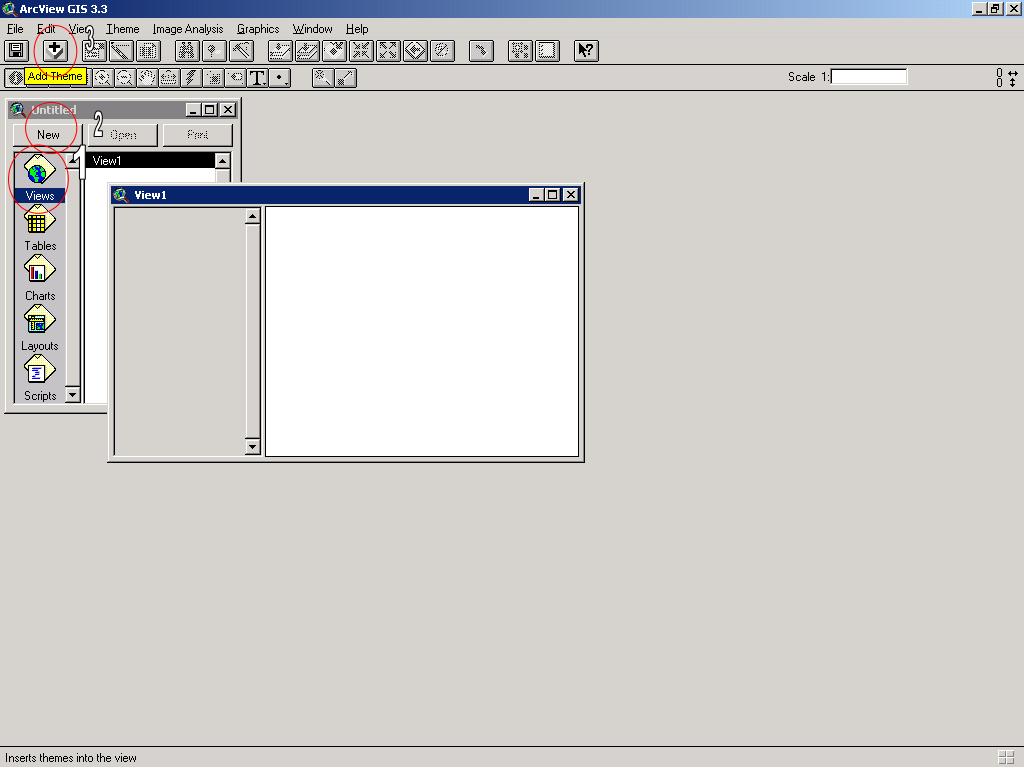Open the Window menu
This screenshot has width=1024, height=768.
click(x=312, y=29)
